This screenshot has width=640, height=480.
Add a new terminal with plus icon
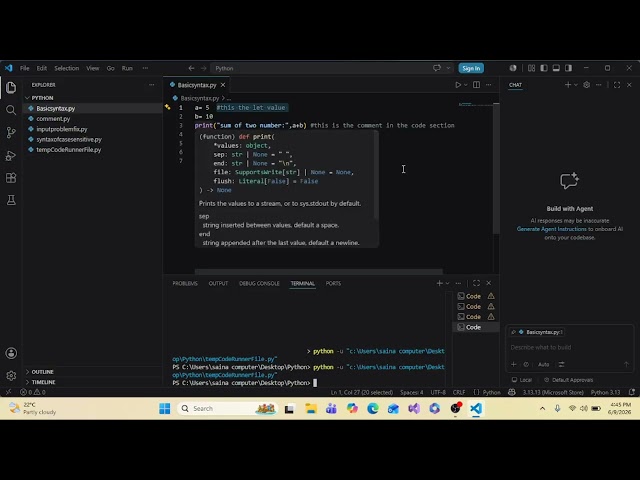coord(439,283)
